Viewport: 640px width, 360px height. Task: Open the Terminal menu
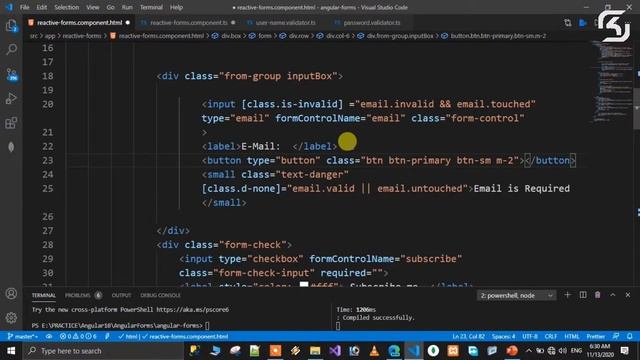click(x=151, y=7)
